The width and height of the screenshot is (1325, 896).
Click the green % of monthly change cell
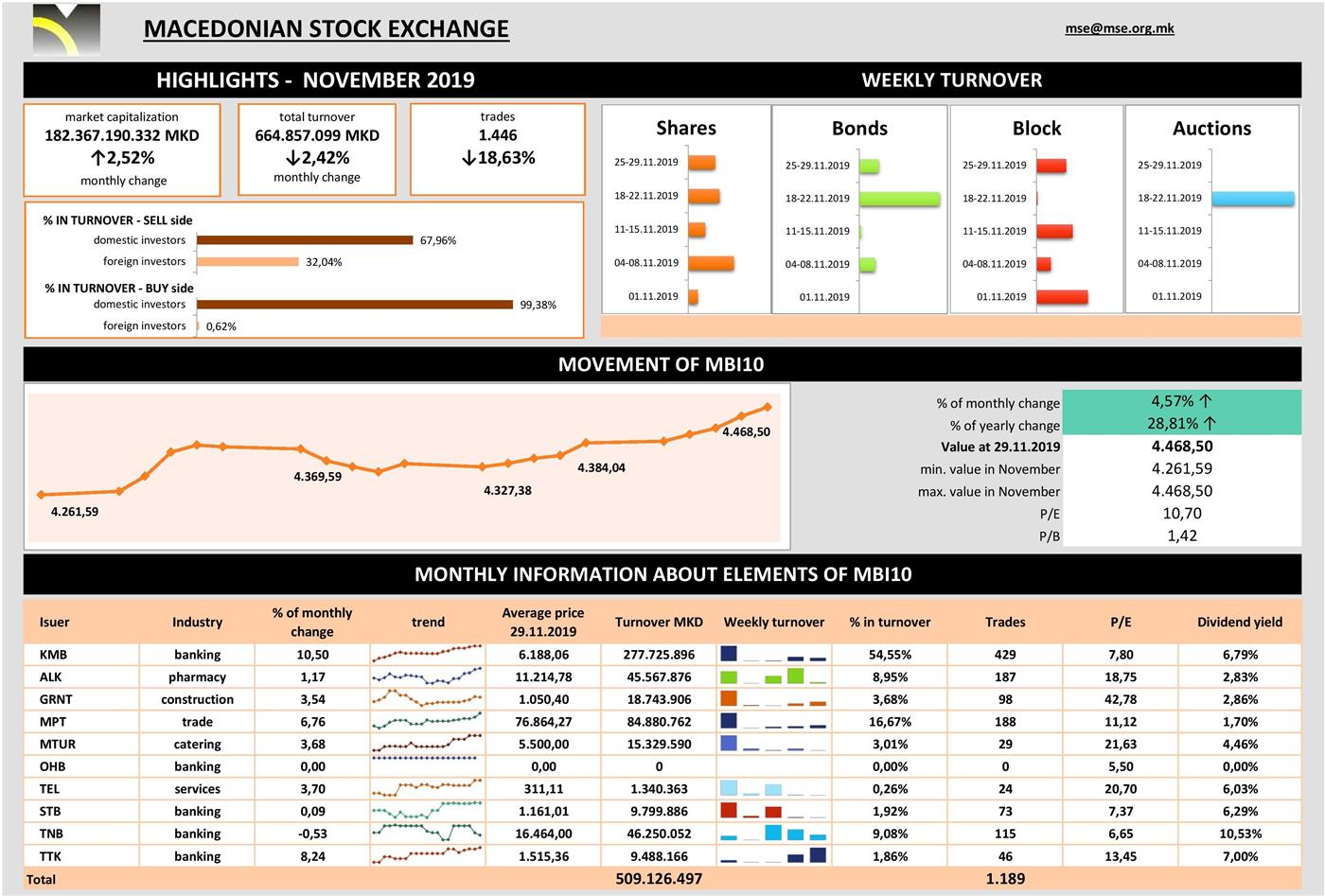[x=1181, y=401]
